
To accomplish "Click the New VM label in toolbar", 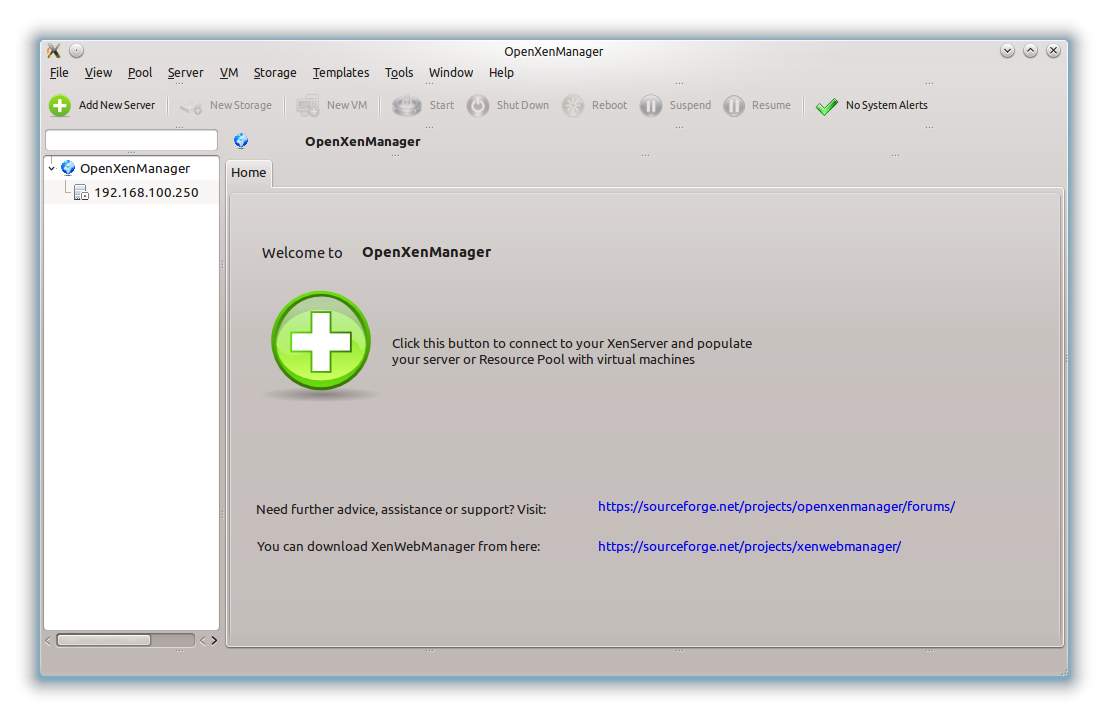I will [x=346, y=105].
